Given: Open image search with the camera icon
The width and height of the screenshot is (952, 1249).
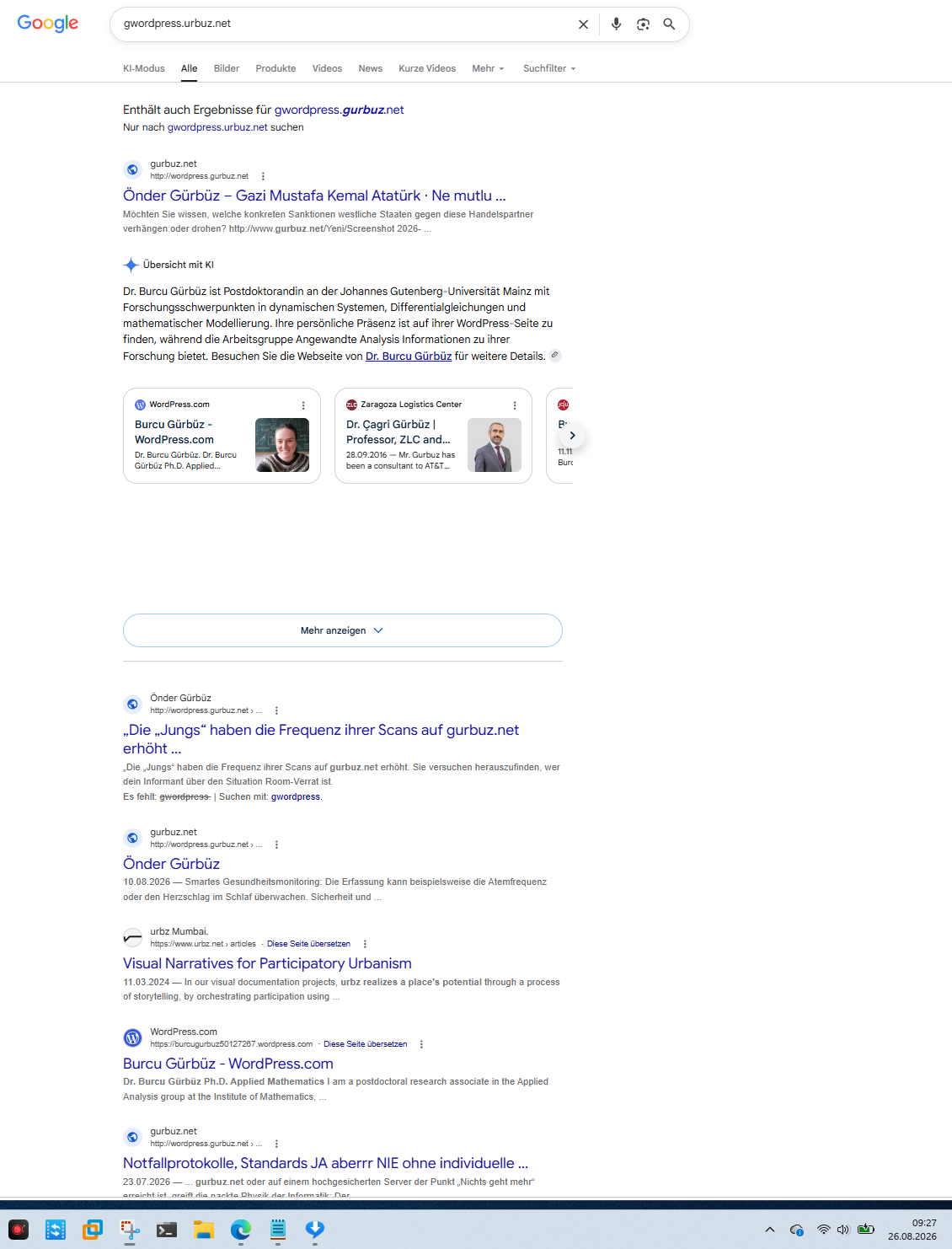Looking at the screenshot, I should (643, 24).
